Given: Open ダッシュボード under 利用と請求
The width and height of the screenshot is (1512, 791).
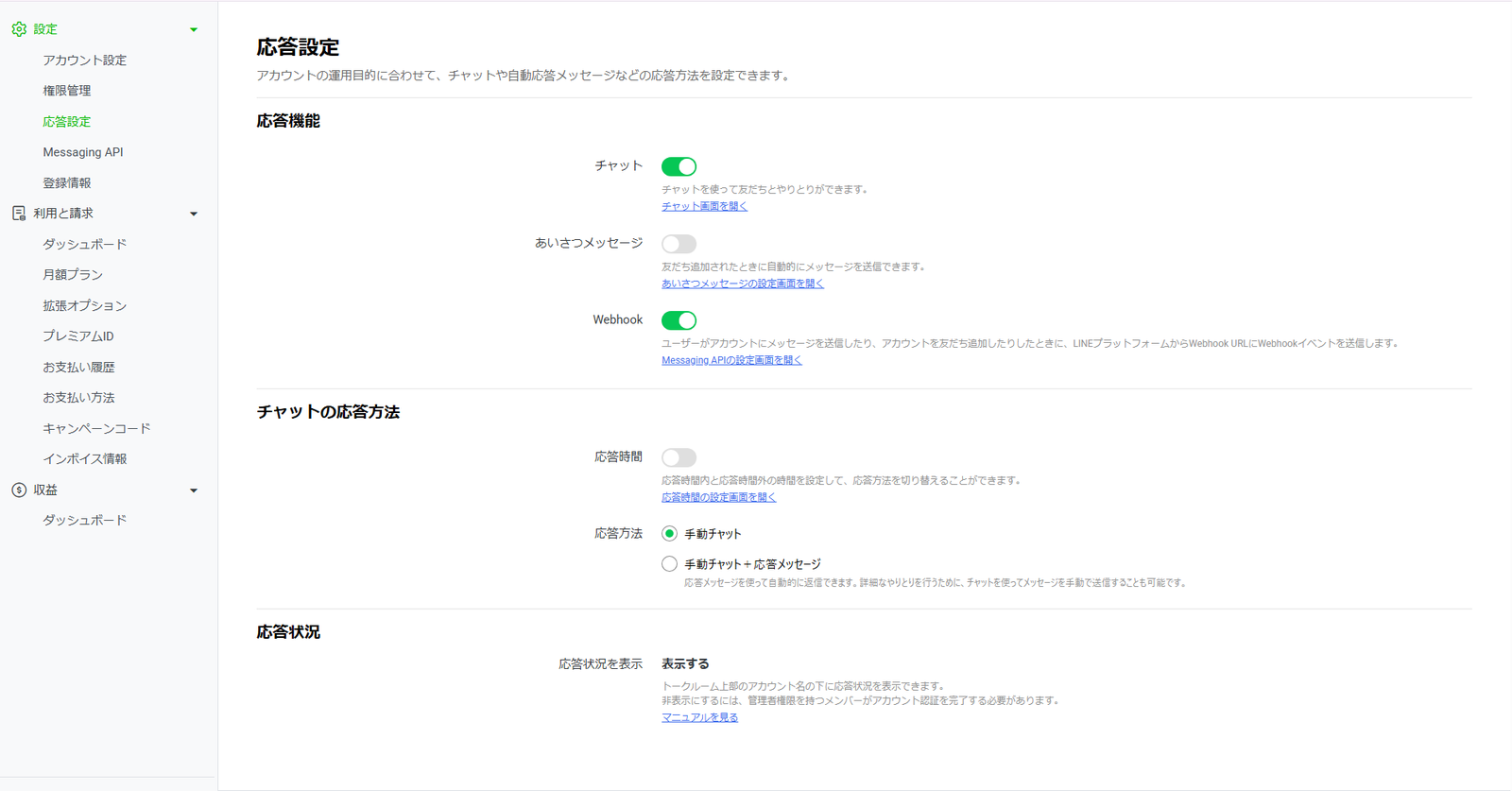Looking at the screenshot, I should (x=84, y=244).
